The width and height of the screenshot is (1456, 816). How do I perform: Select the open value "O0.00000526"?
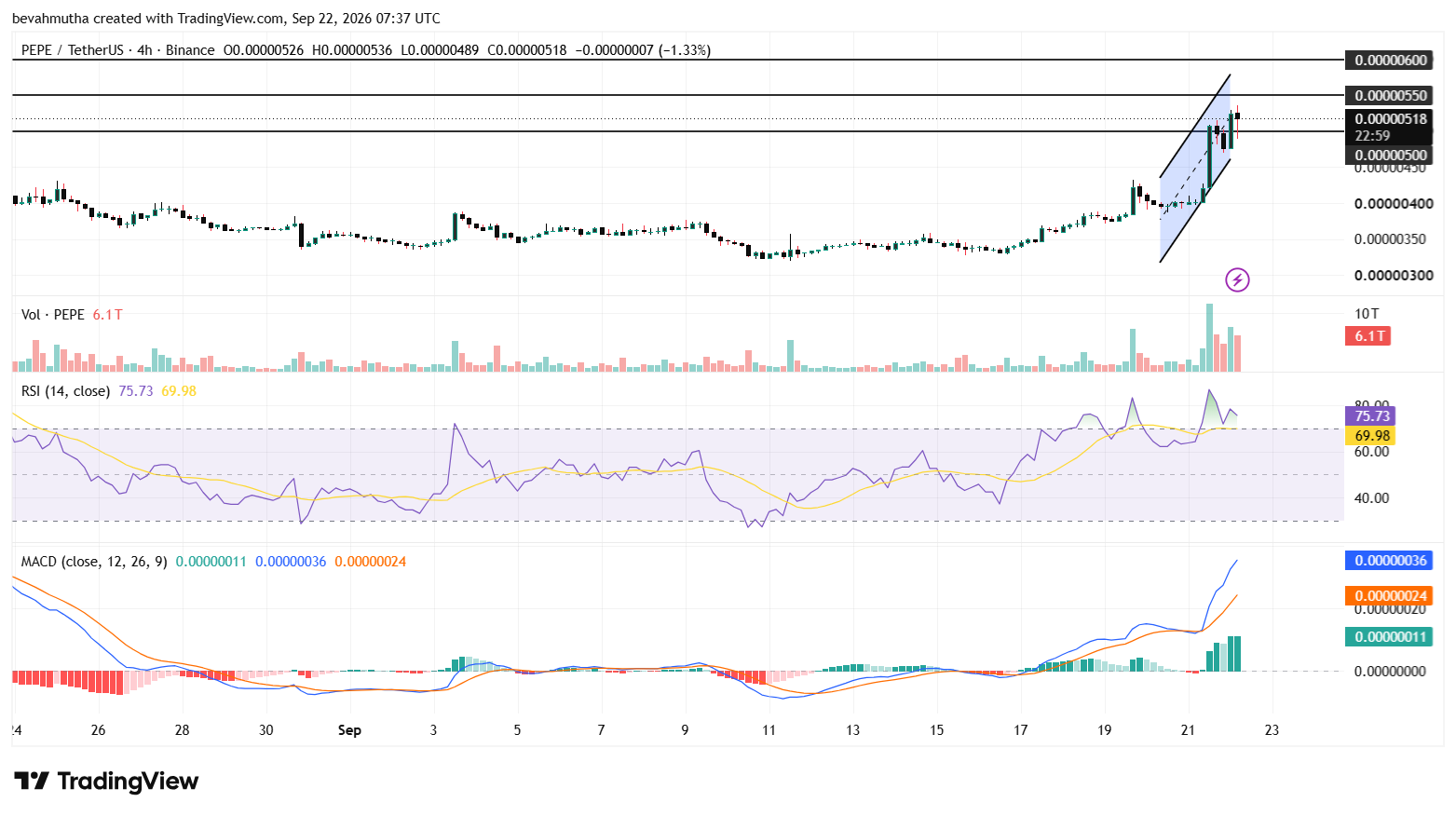pyautogui.click(x=264, y=50)
